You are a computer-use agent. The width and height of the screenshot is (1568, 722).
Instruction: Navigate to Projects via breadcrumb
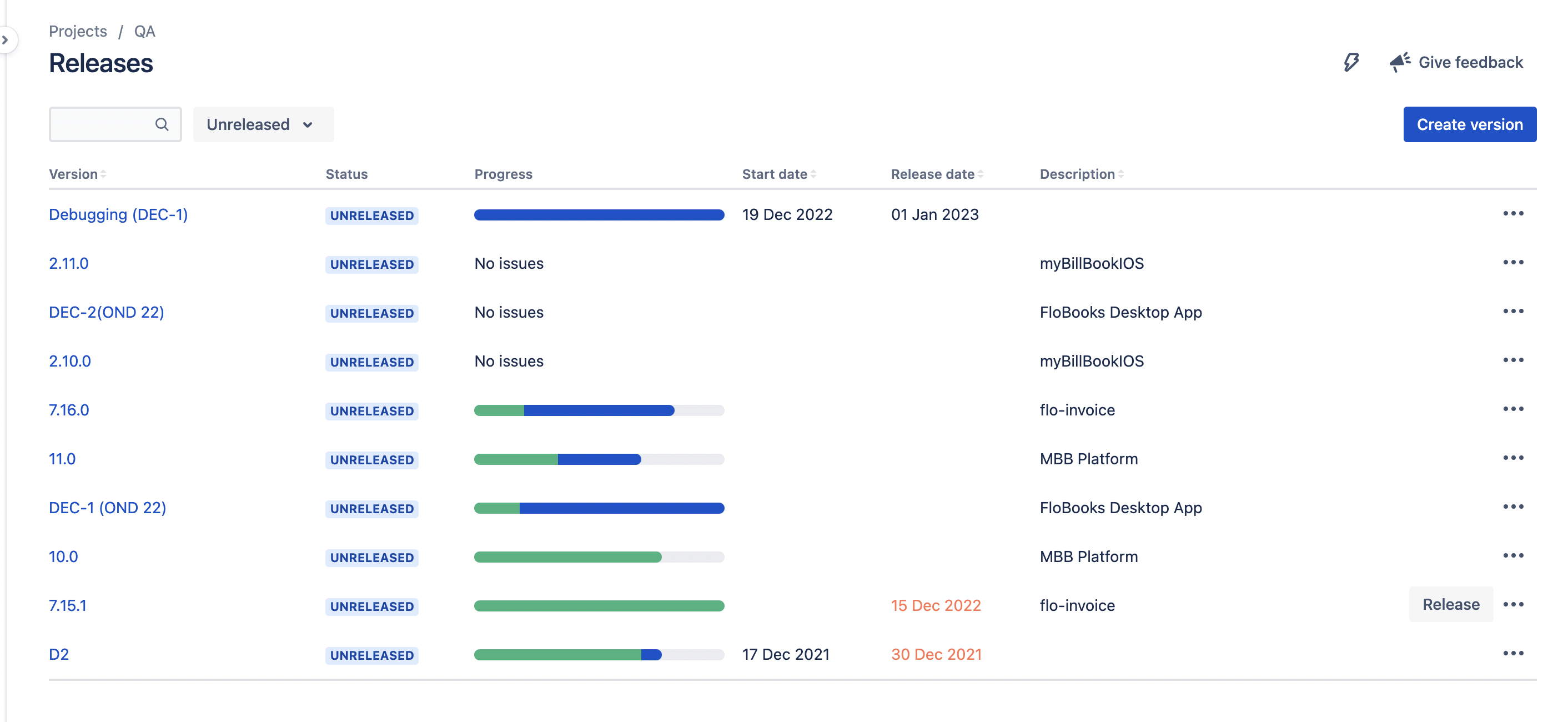(77, 31)
